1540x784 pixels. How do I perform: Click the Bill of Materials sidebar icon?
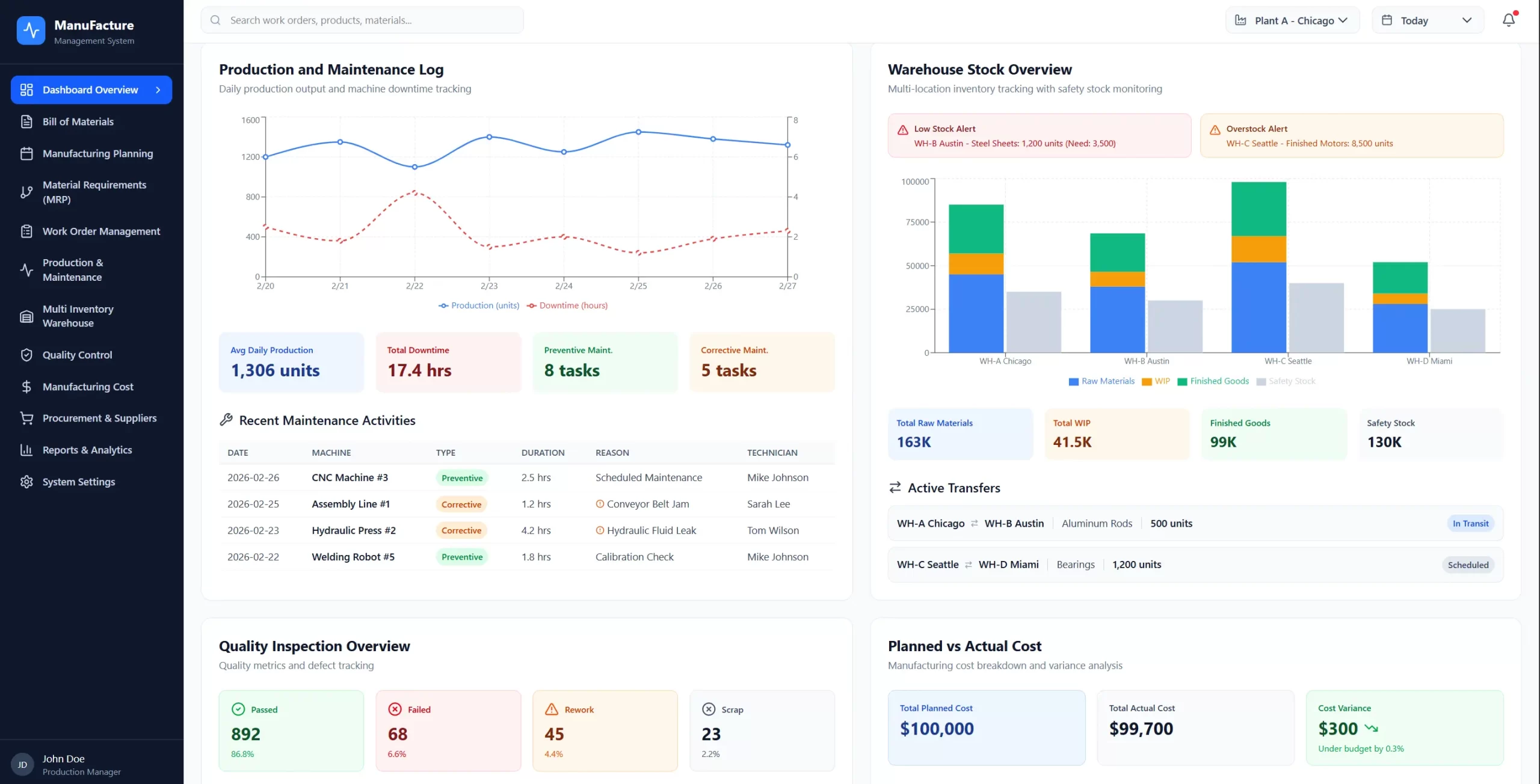click(x=26, y=121)
